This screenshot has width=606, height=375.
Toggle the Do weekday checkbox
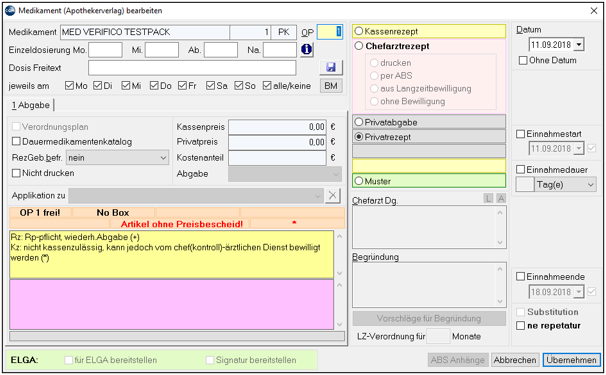point(154,85)
